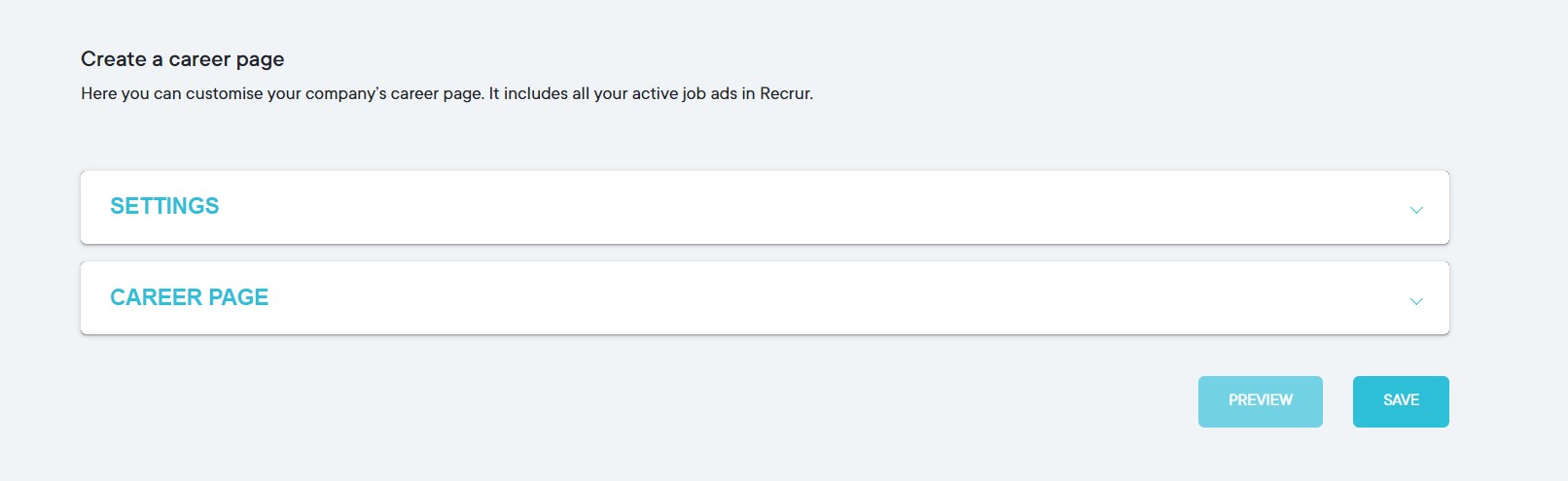The image size is (1568, 481).
Task: Select the word "Recrur" in the description
Action: (784, 94)
